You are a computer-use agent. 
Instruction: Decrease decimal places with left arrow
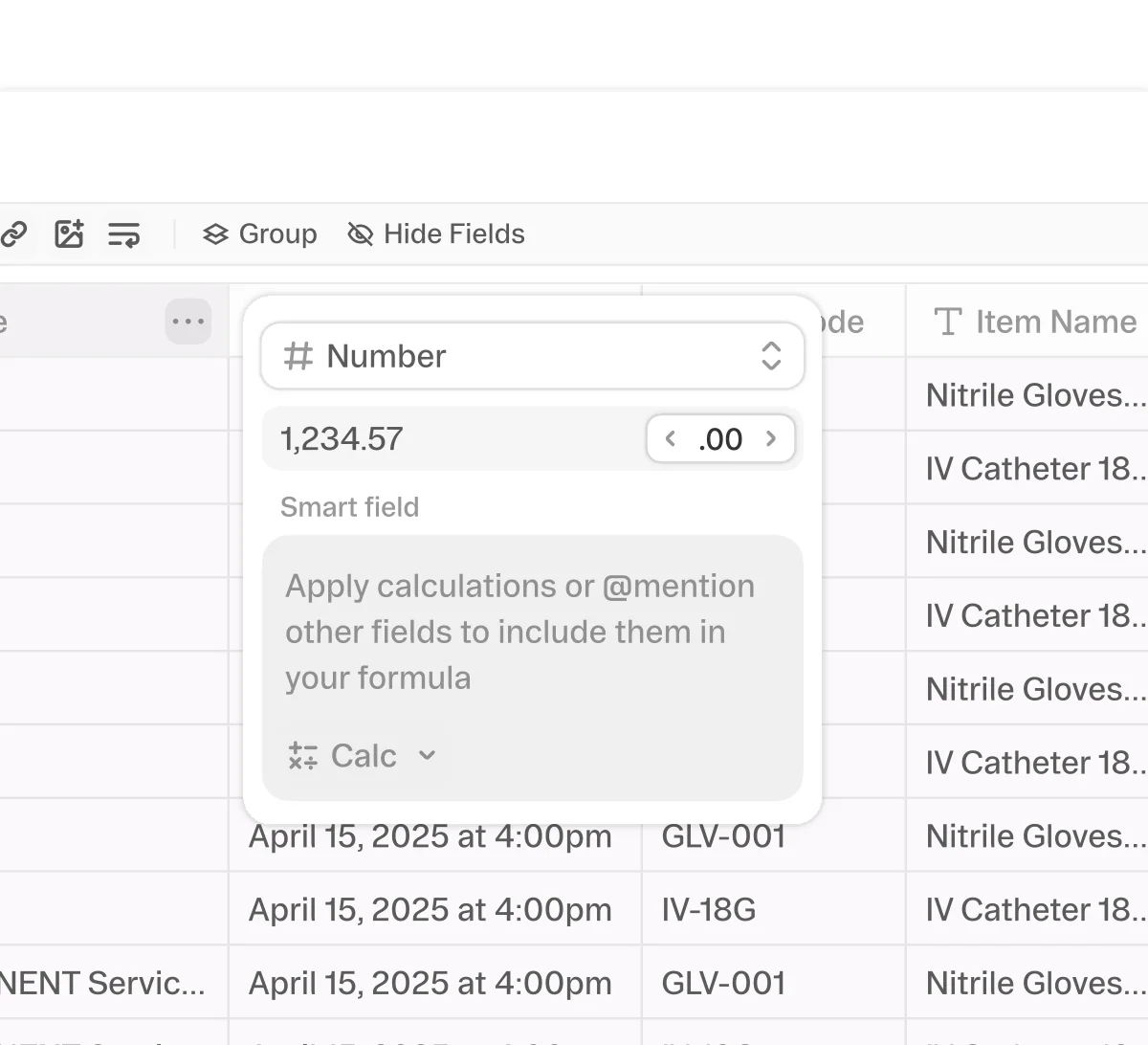click(x=671, y=439)
